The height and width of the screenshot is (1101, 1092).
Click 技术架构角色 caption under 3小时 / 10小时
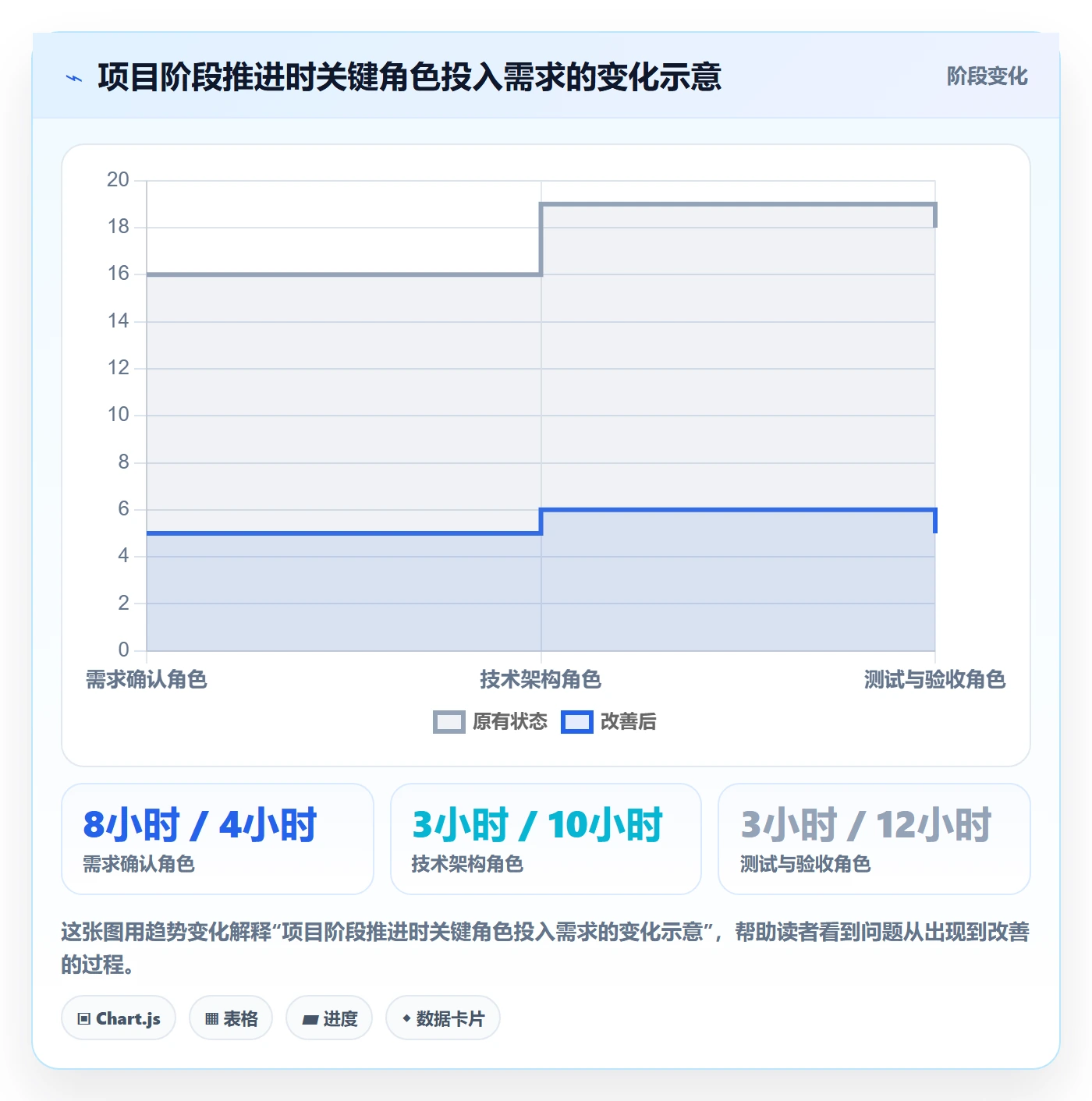click(467, 864)
